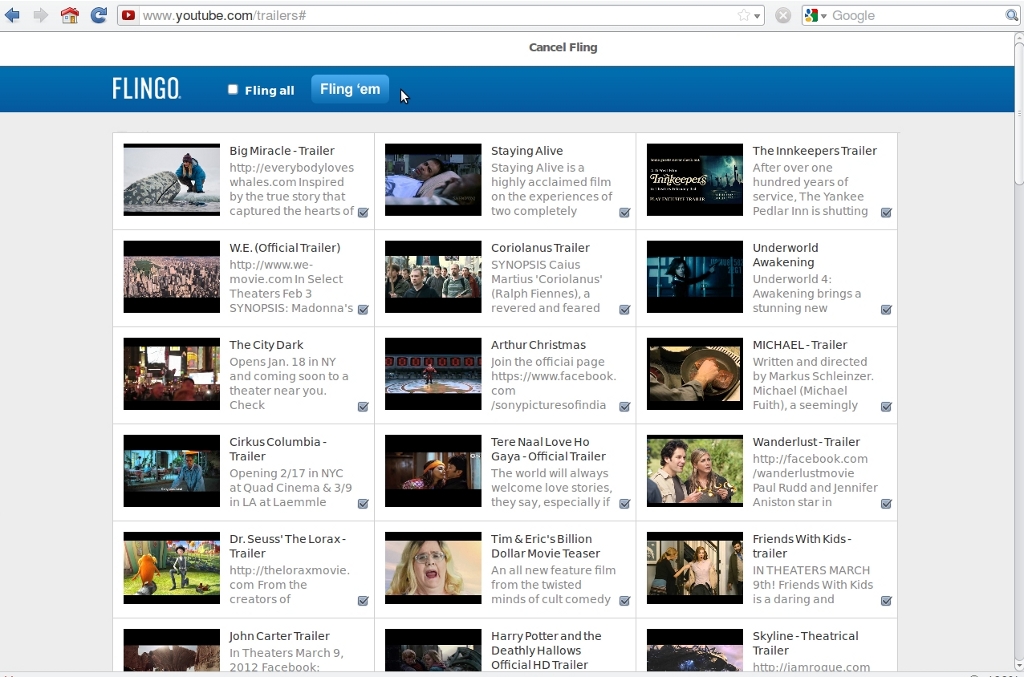
Task: Toggle checkbox for Wanderlust - Trailer
Action: pyautogui.click(x=886, y=503)
